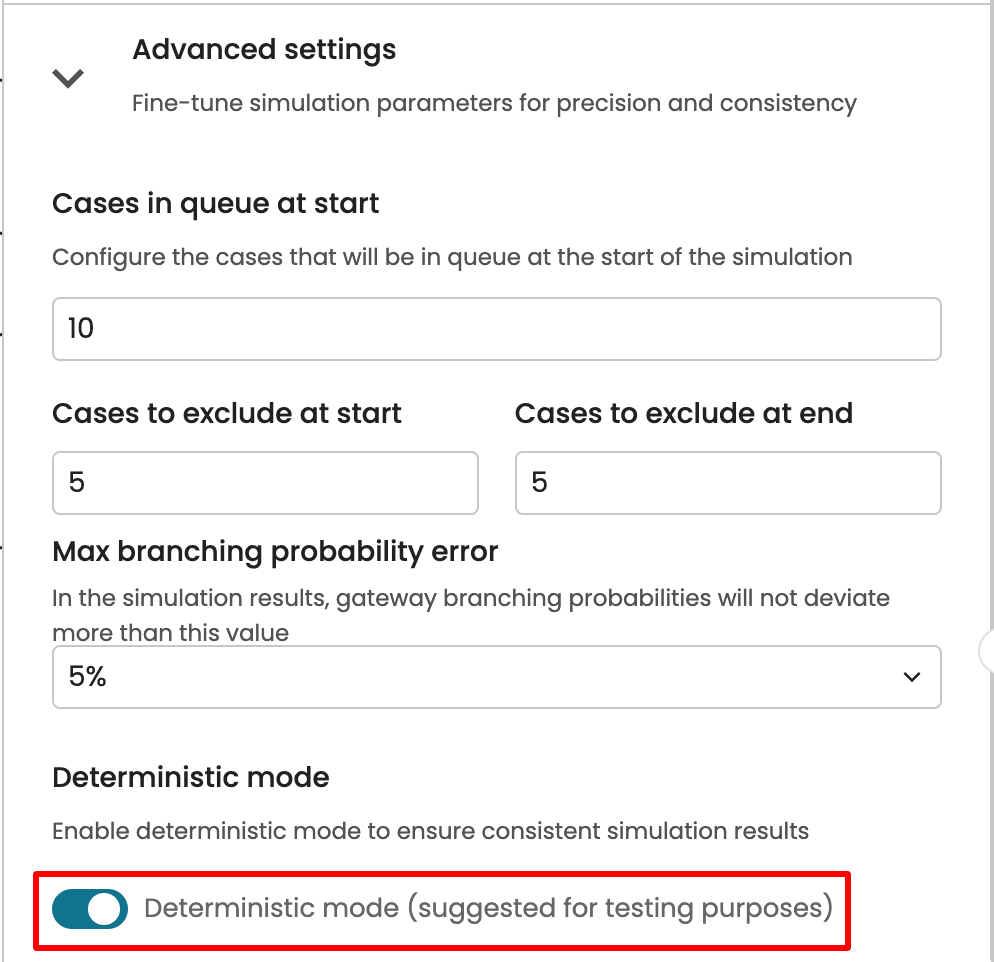This screenshot has width=994, height=962.
Task: Click the 'Max branching probability error' heading
Action: [275, 551]
